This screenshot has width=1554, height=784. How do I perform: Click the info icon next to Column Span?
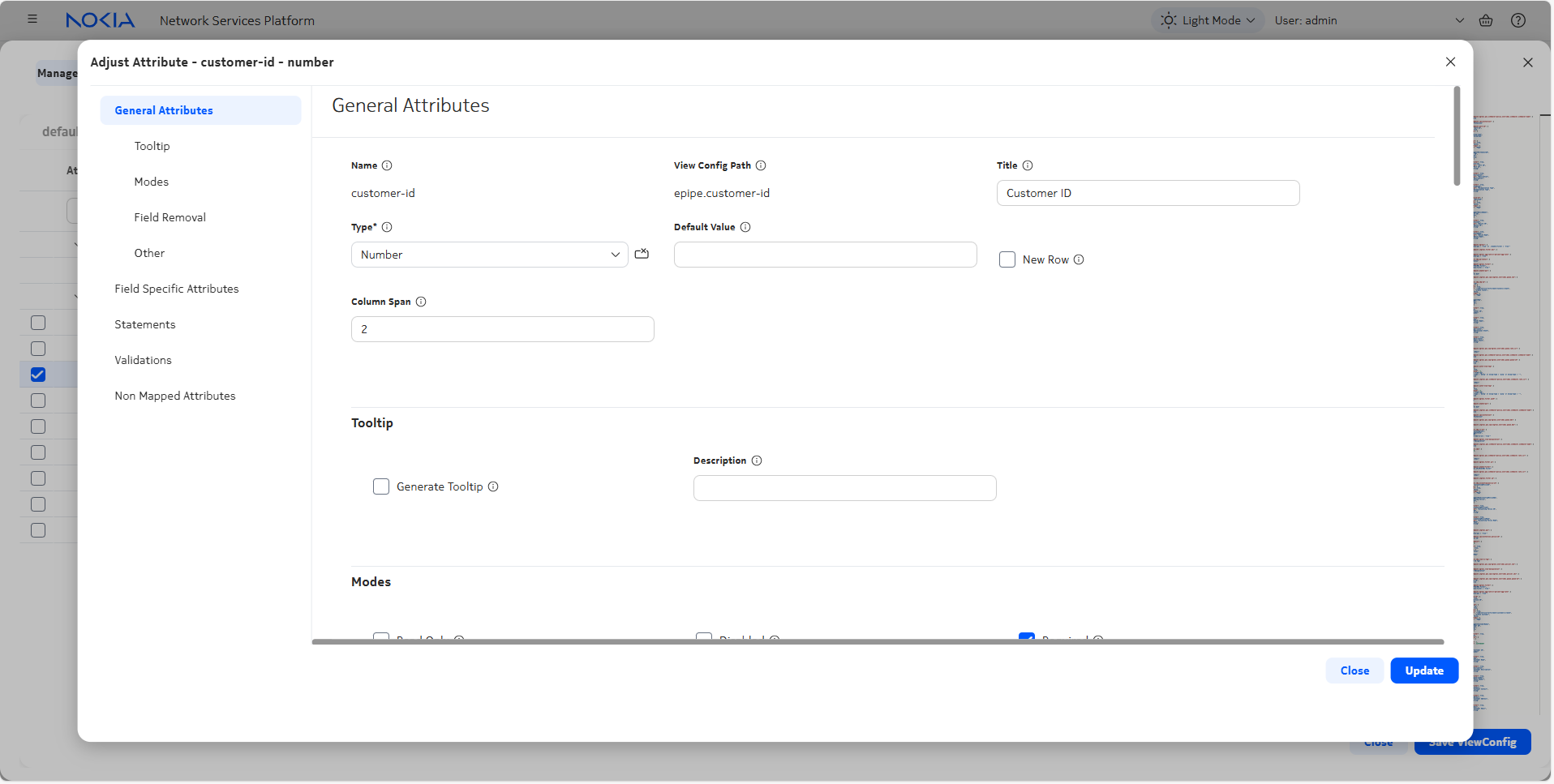421,302
